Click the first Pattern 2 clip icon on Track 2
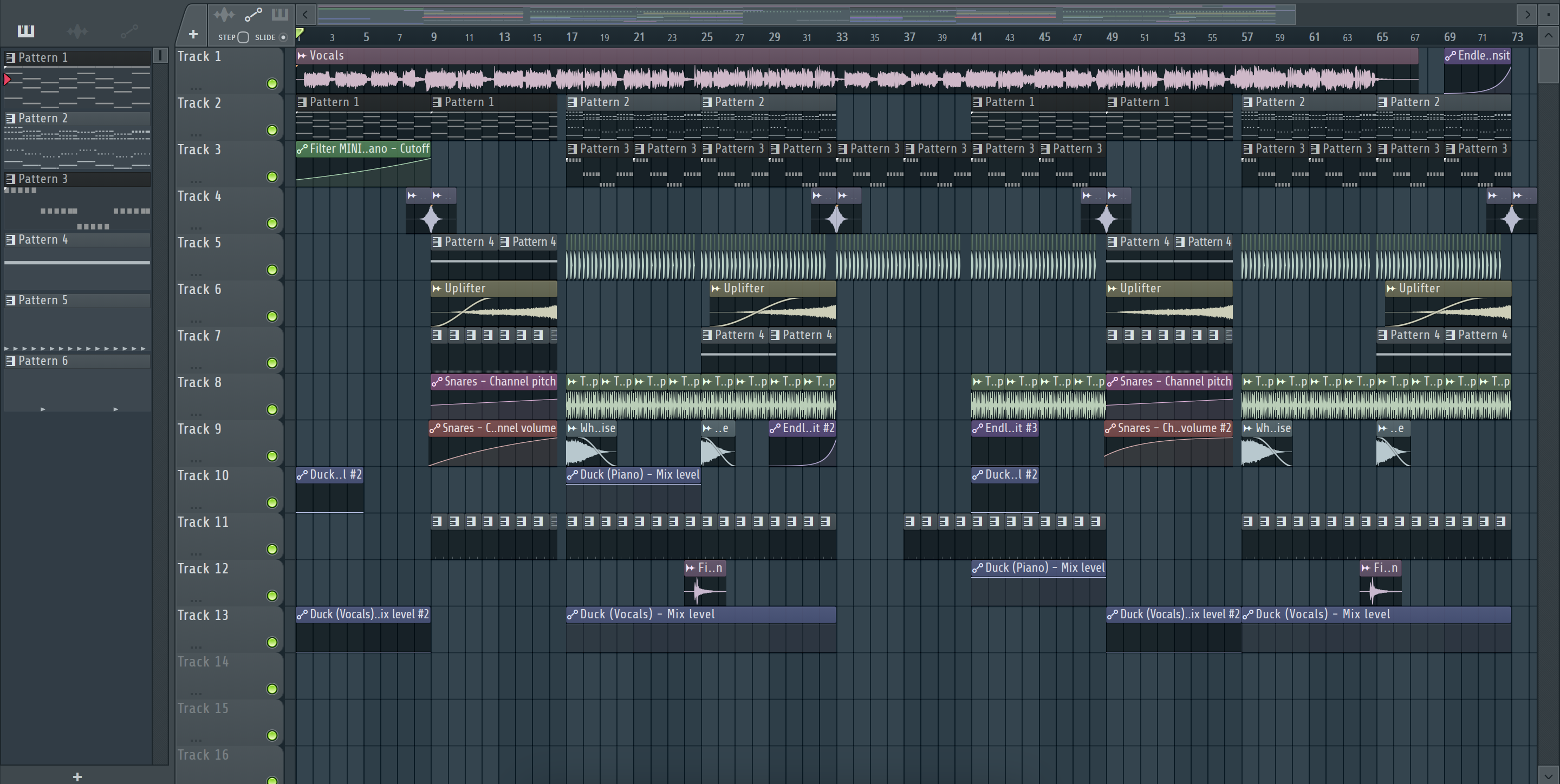The image size is (1560, 784). coord(573,102)
